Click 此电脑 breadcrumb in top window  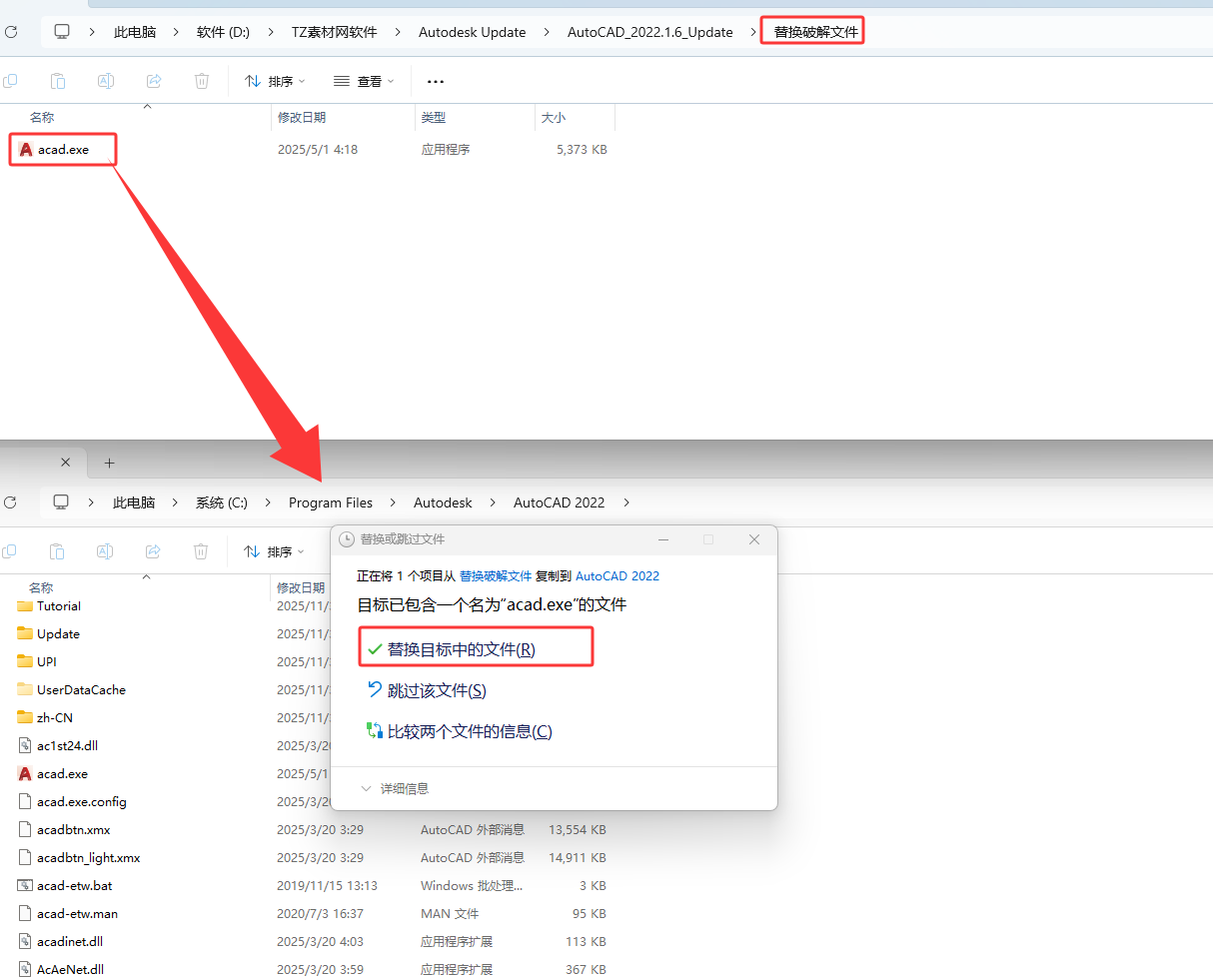(135, 32)
